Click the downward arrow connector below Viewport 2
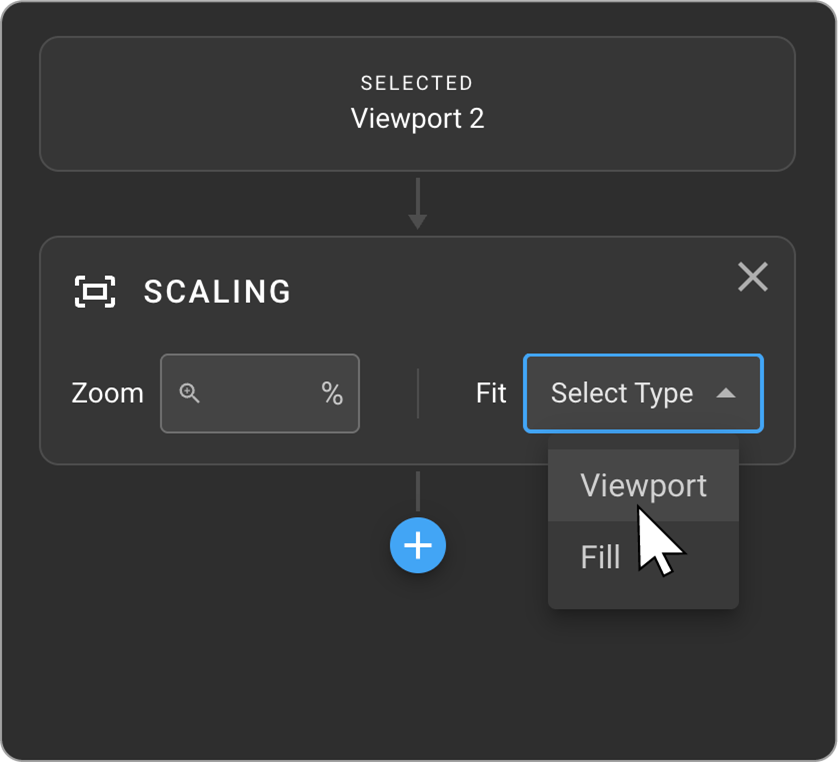838x762 pixels. 418,204
